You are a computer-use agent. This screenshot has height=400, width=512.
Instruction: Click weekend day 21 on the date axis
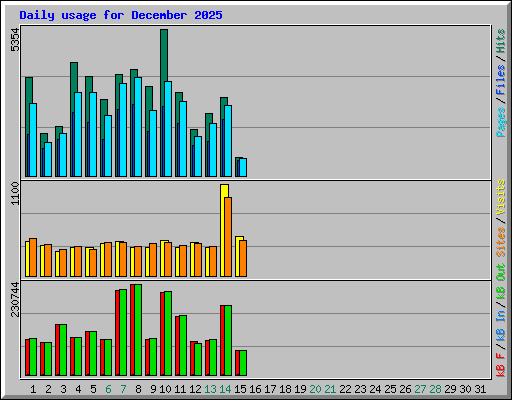(x=330, y=389)
